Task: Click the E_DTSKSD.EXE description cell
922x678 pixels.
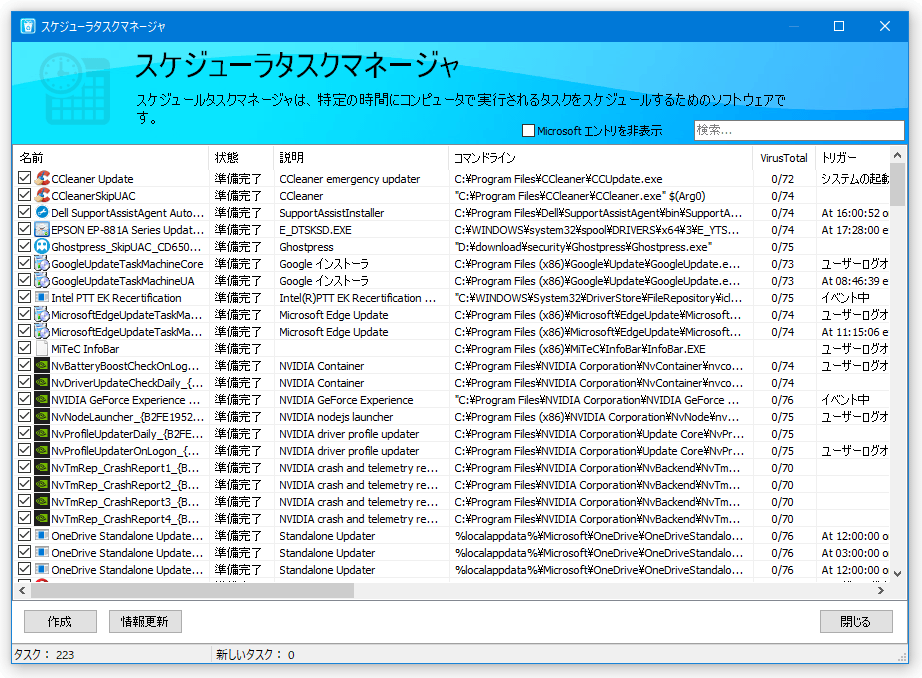Action: click(x=315, y=230)
